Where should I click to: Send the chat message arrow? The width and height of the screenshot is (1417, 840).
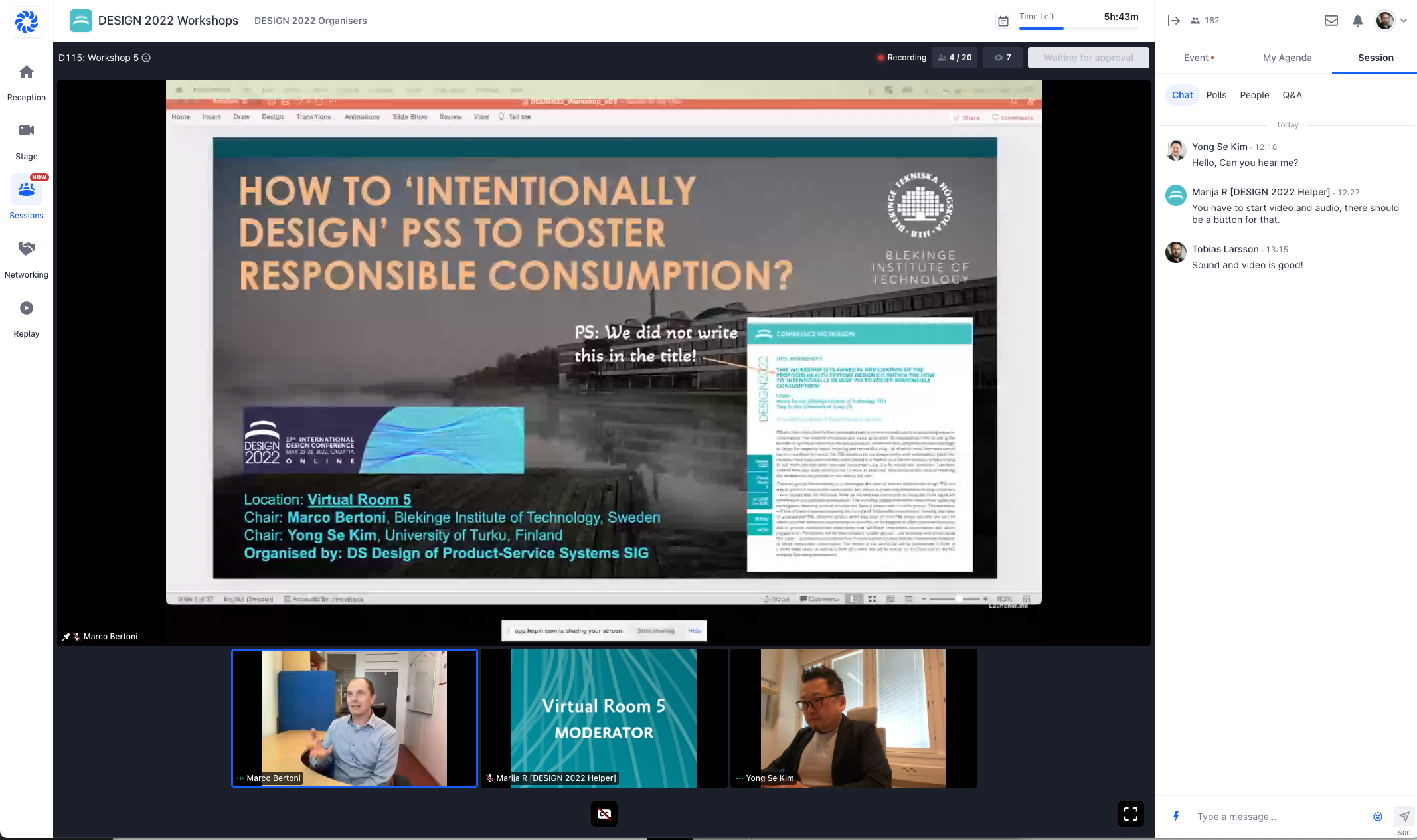(x=1404, y=817)
